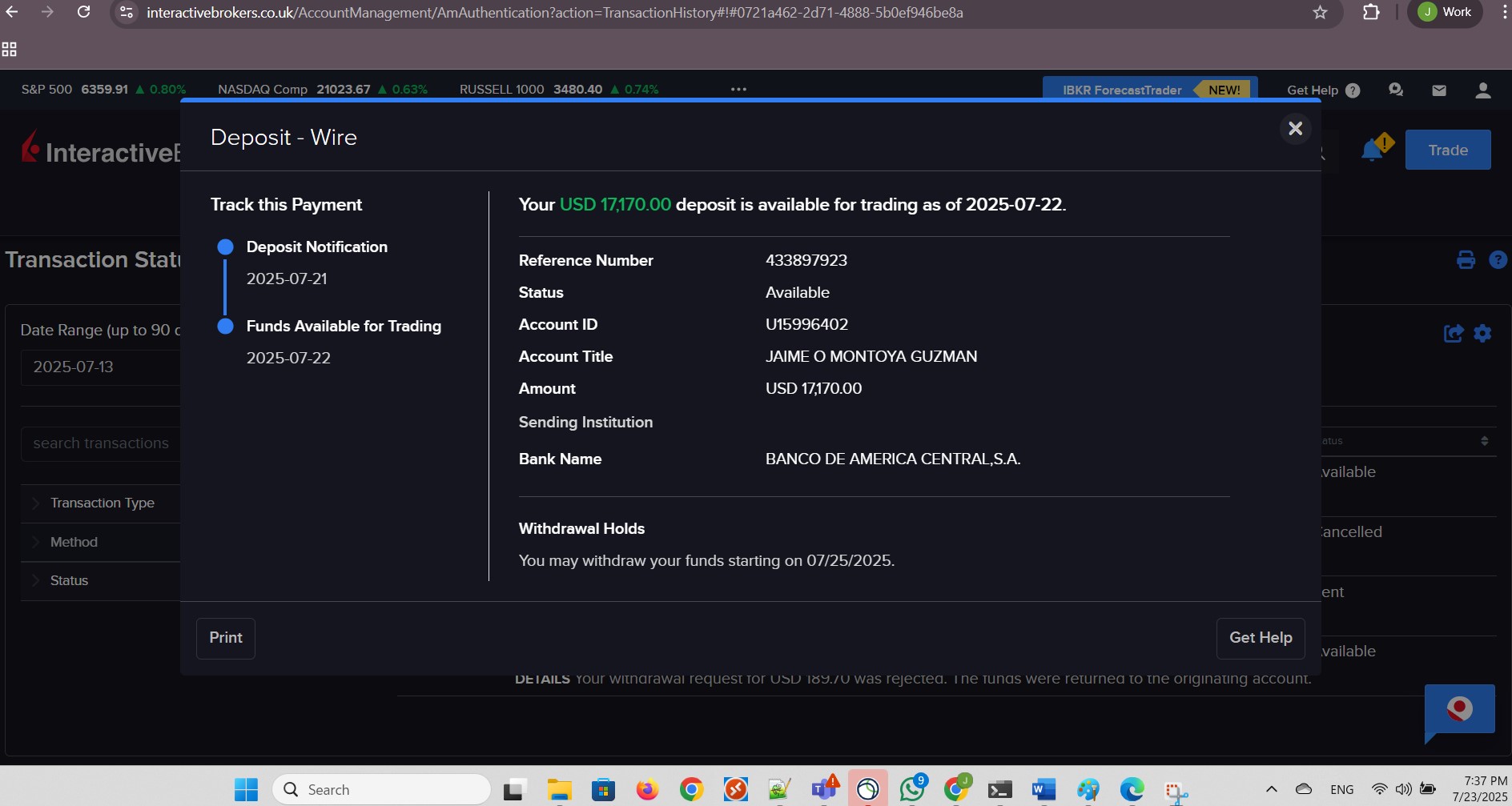
Task: Click the browser back arrow
Action: point(12,12)
